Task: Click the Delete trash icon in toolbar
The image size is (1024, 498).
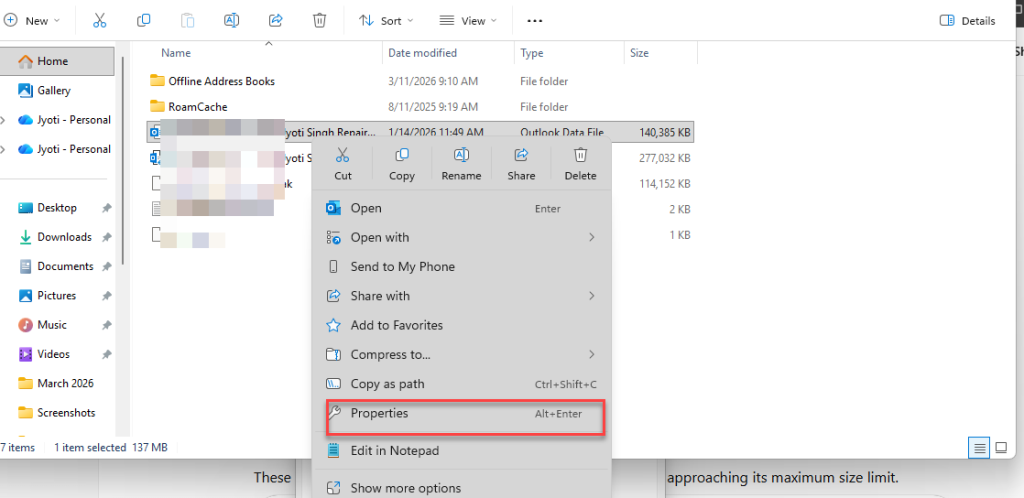Action: [x=319, y=20]
